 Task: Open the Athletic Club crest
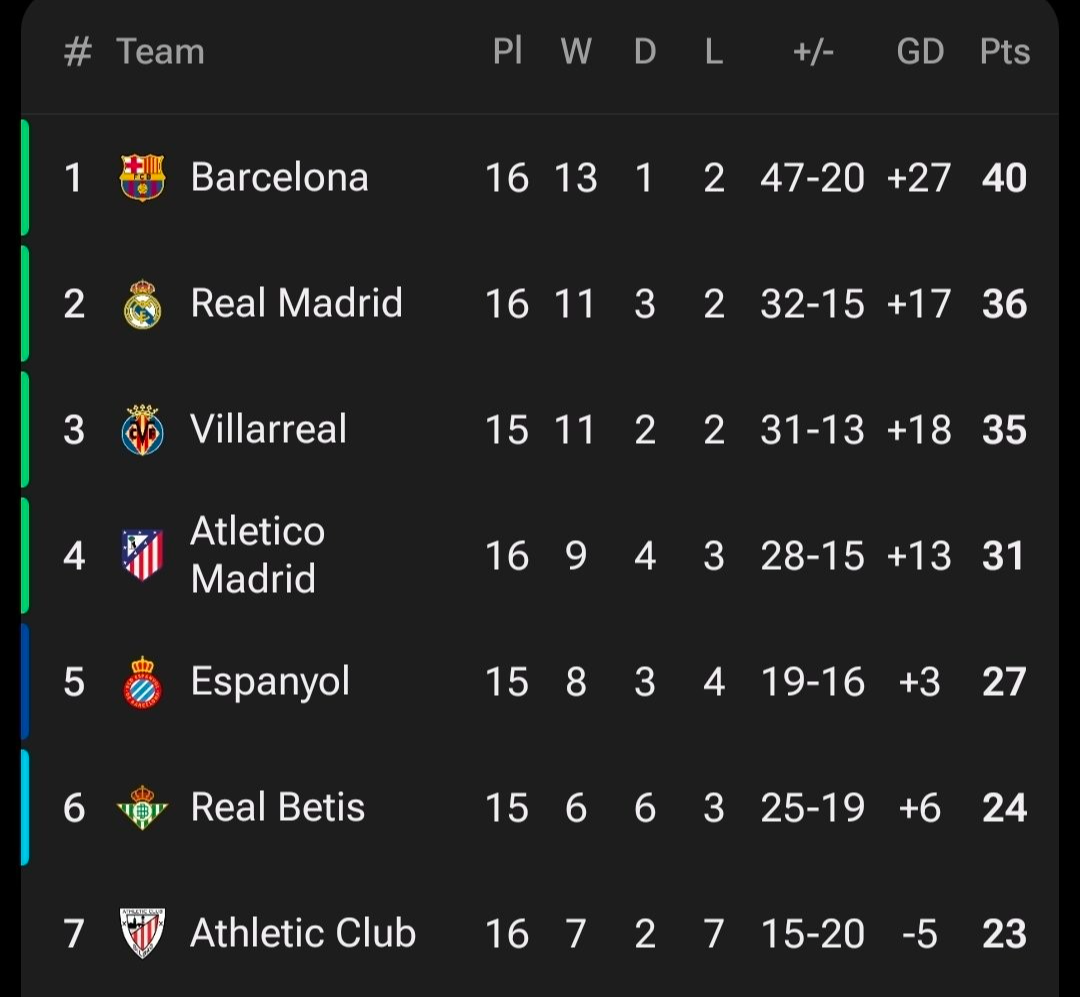[142, 933]
